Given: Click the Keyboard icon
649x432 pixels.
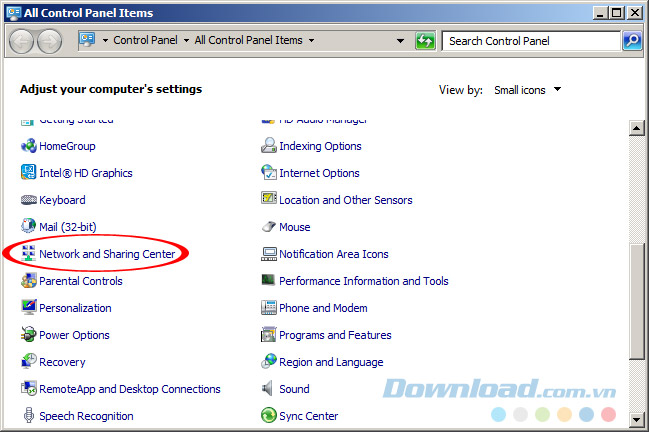Looking at the screenshot, I should click(x=29, y=200).
